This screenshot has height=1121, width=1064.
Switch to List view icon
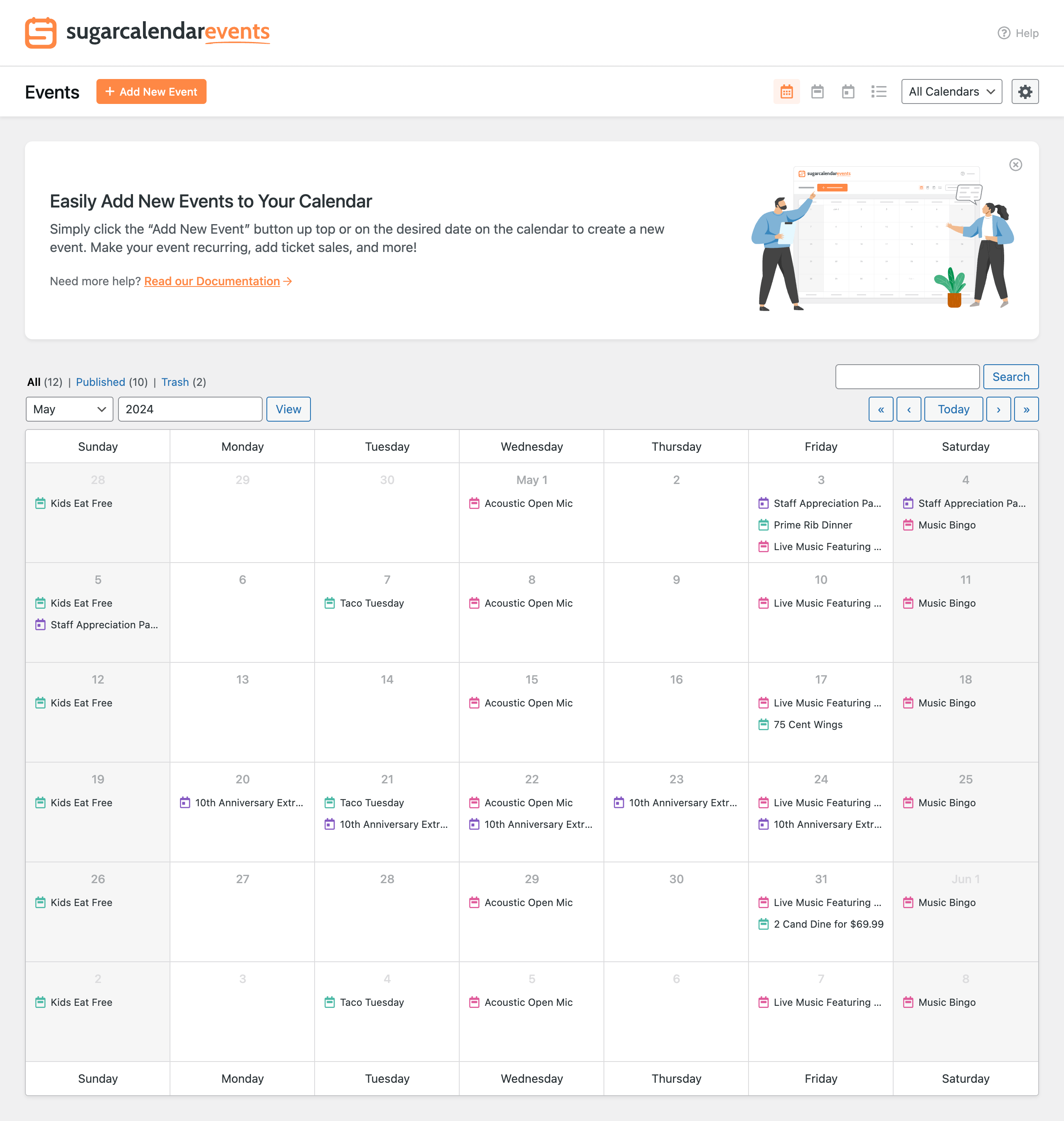point(879,92)
